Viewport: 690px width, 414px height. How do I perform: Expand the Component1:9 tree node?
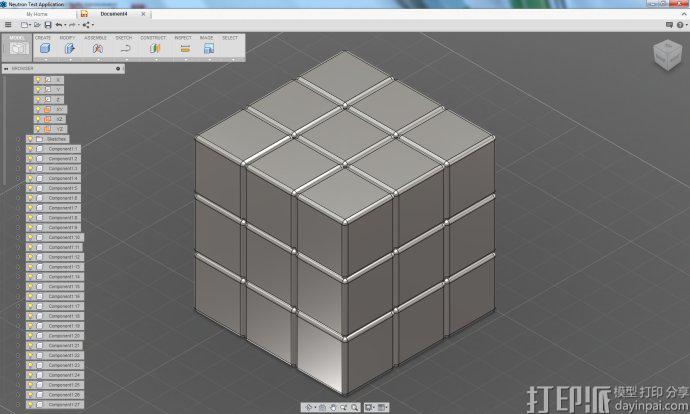(18, 227)
